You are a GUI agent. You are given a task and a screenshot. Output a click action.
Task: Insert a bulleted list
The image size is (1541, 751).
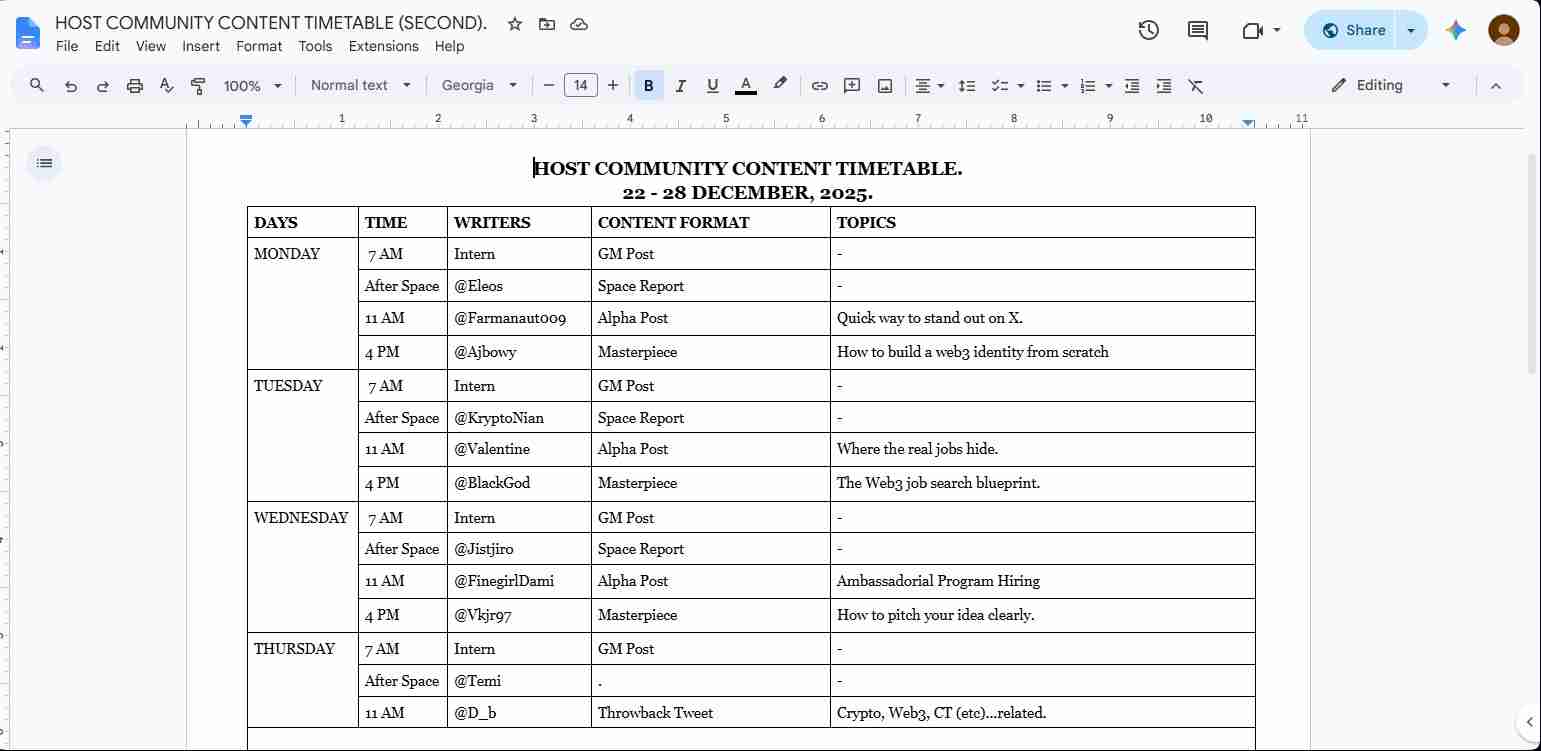click(x=1044, y=86)
